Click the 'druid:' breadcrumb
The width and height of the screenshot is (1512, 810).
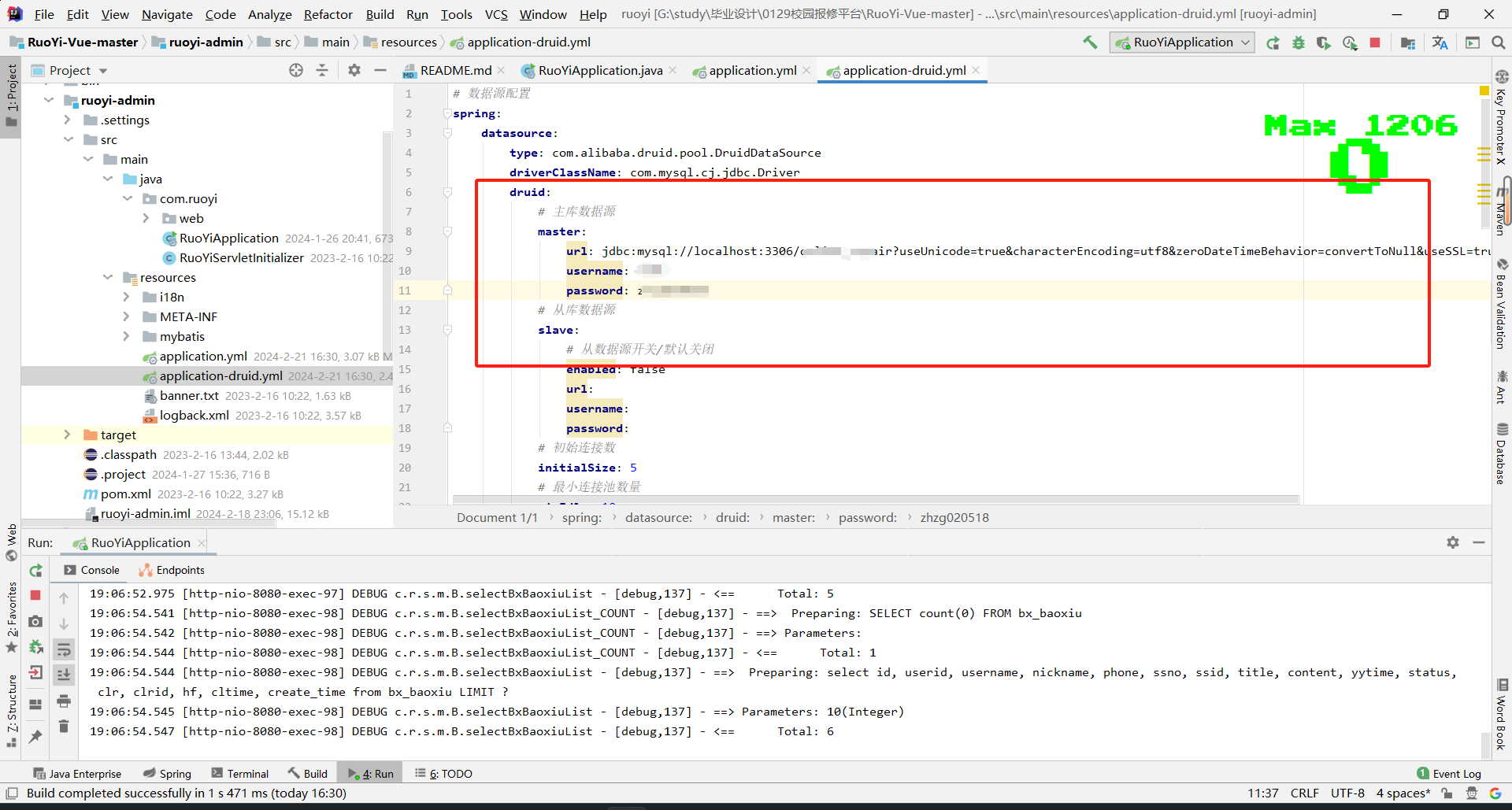[732, 517]
